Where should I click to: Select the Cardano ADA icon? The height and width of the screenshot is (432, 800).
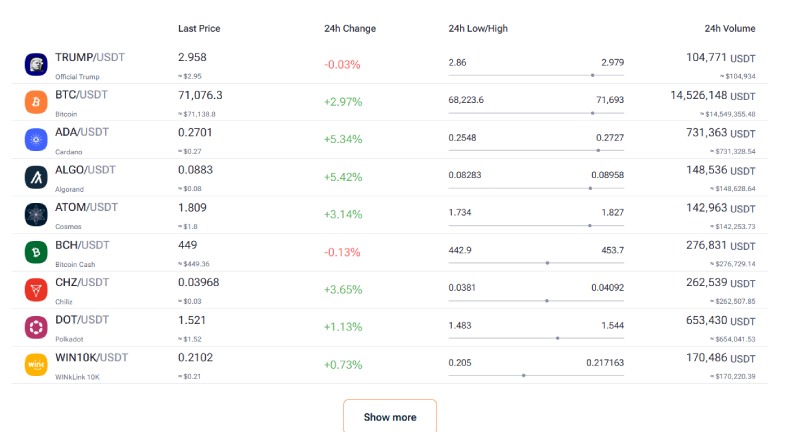pos(36,140)
